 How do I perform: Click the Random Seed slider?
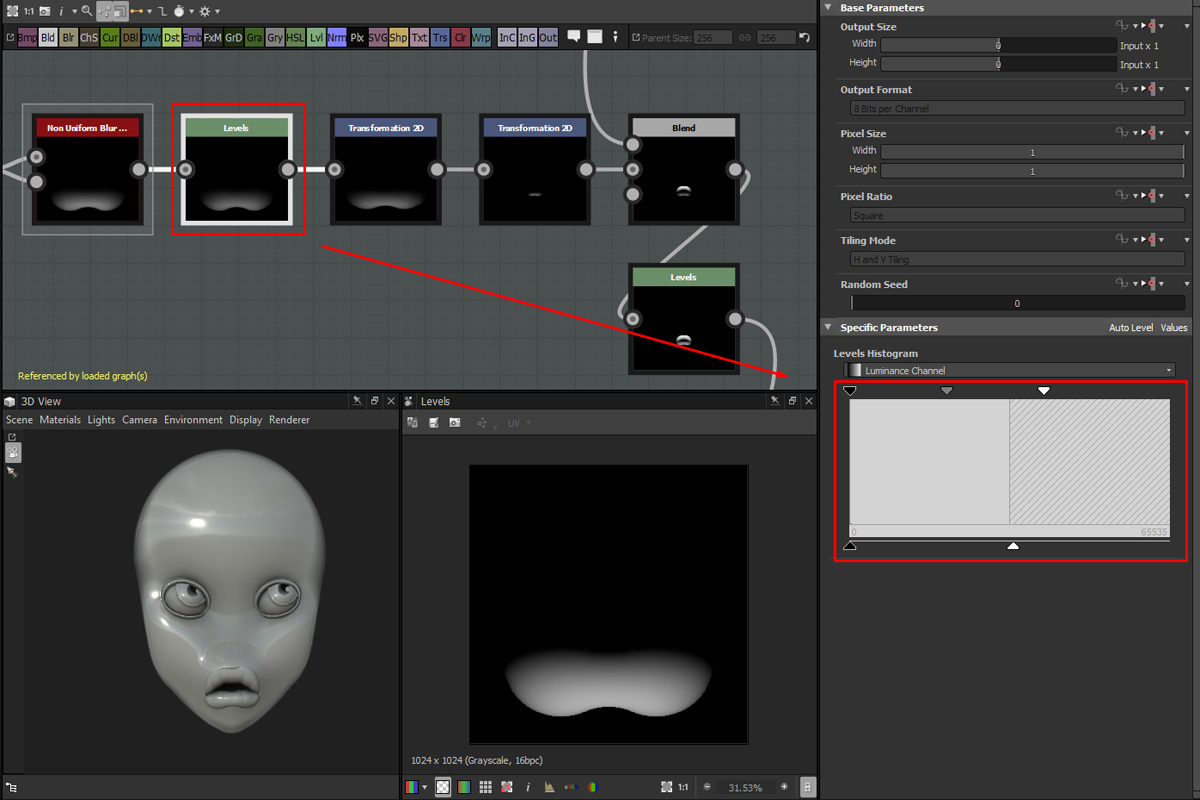pos(1015,303)
